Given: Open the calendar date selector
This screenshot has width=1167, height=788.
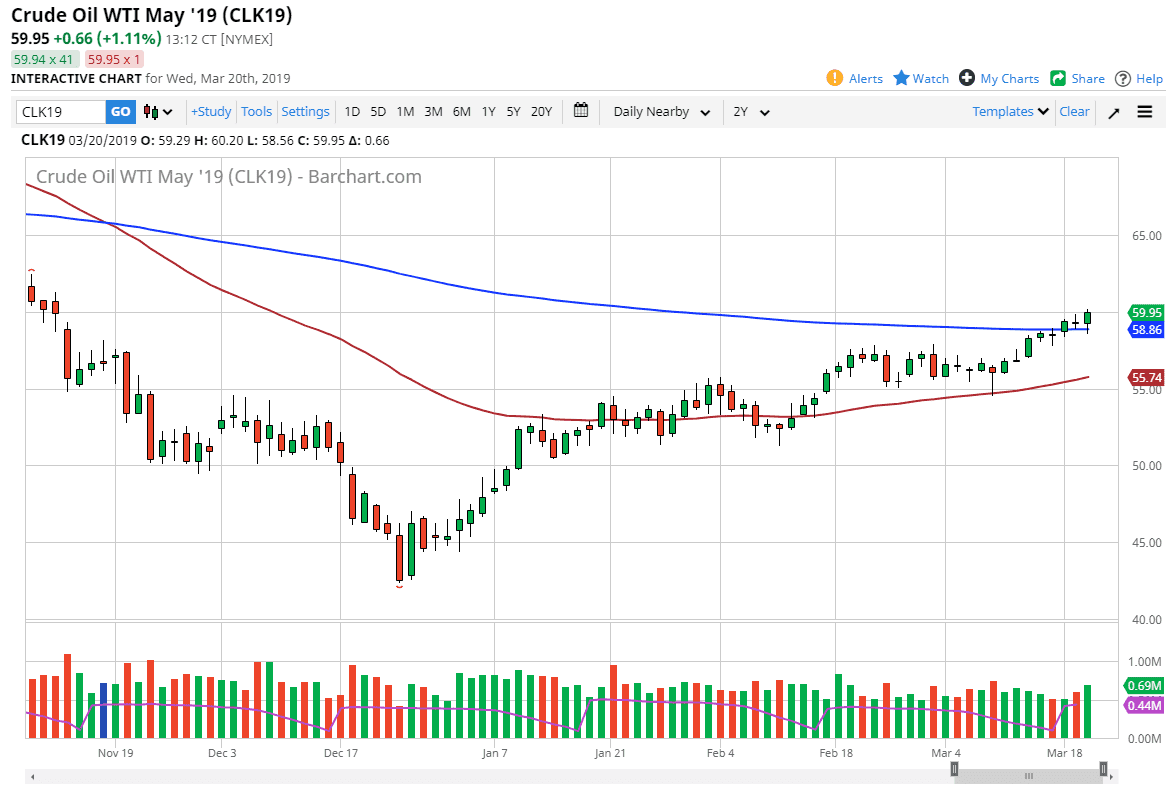Looking at the screenshot, I should [x=580, y=111].
